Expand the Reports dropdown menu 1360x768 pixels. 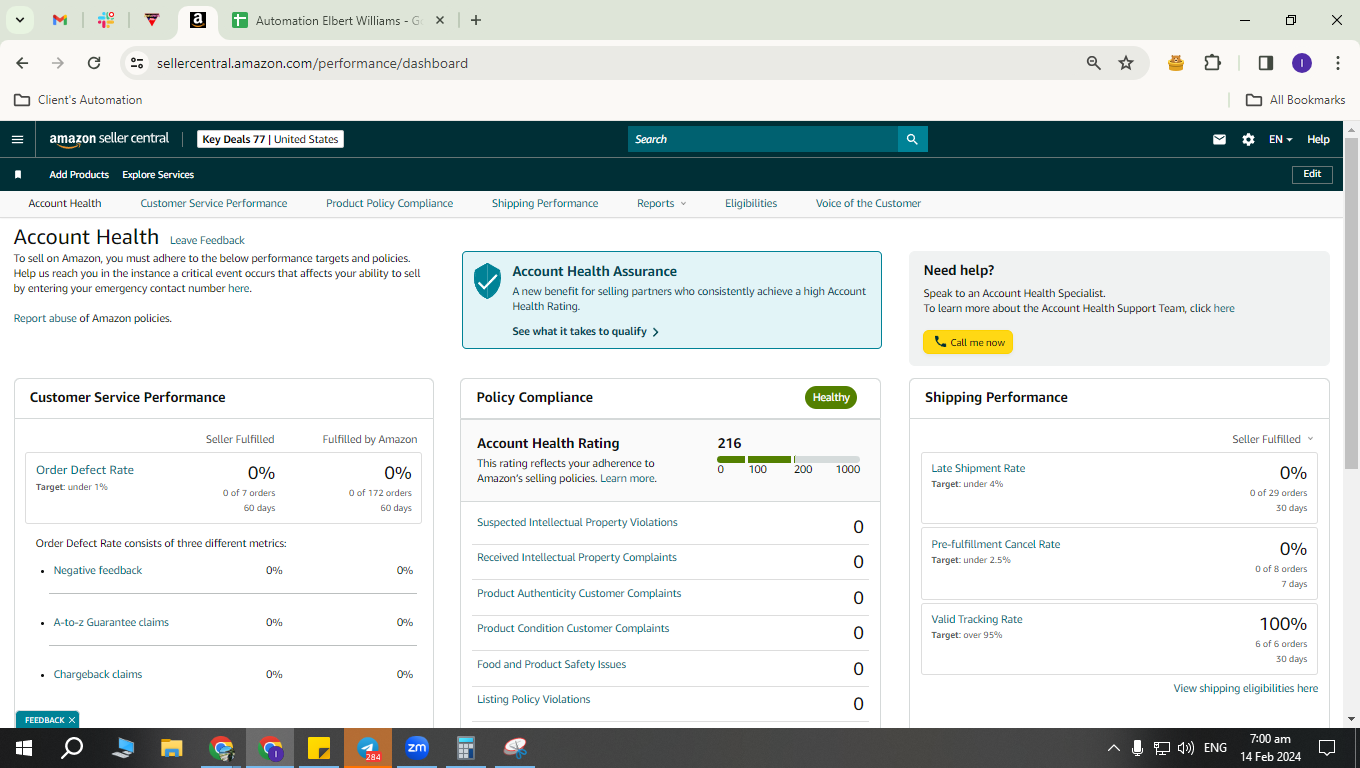click(662, 203)
